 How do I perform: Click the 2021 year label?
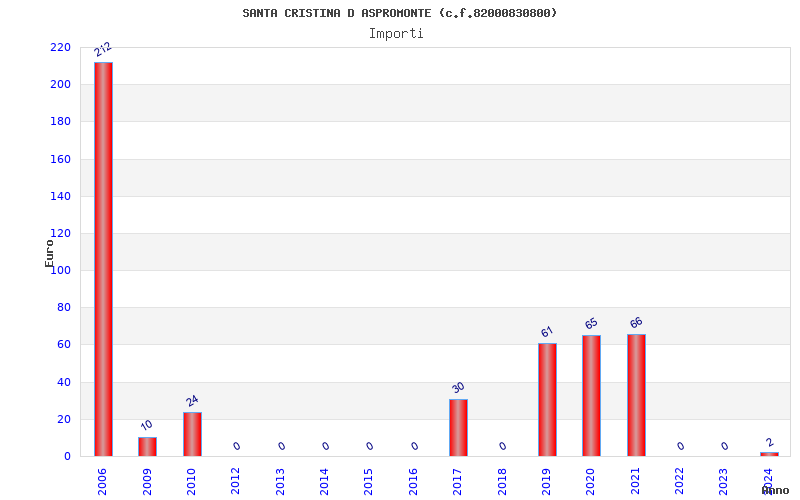pos(635,482)
